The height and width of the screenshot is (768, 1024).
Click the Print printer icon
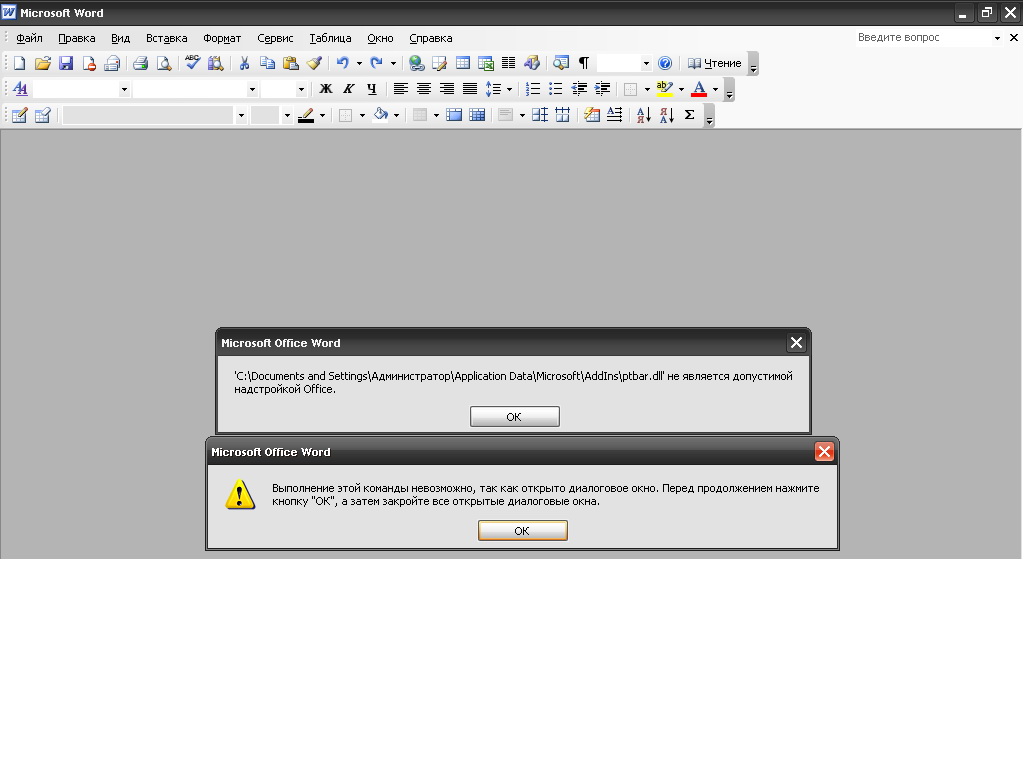(140, 63)
